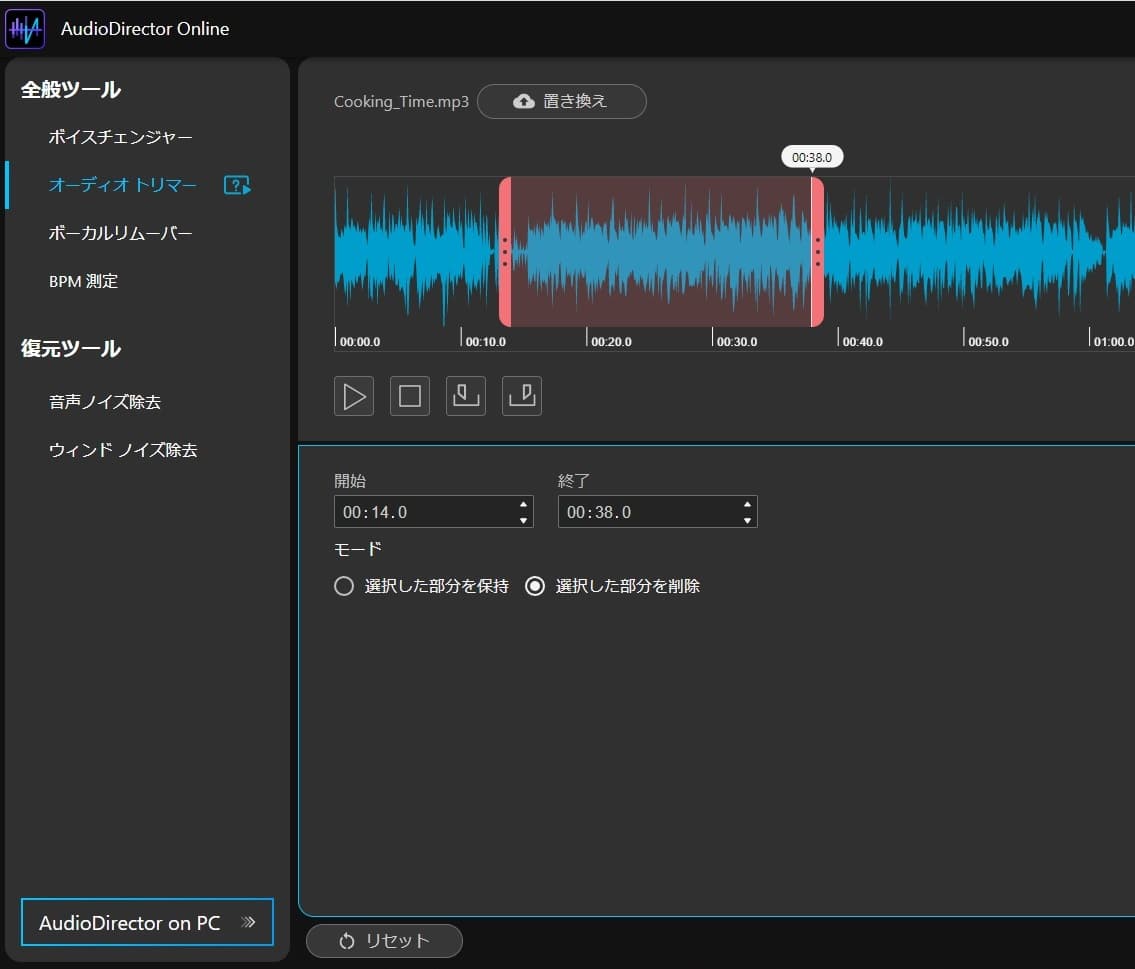Screen dimensions: 1135x969
Task: Increase the 終了 time with the up arrow
Action: [x=747, y=504]
